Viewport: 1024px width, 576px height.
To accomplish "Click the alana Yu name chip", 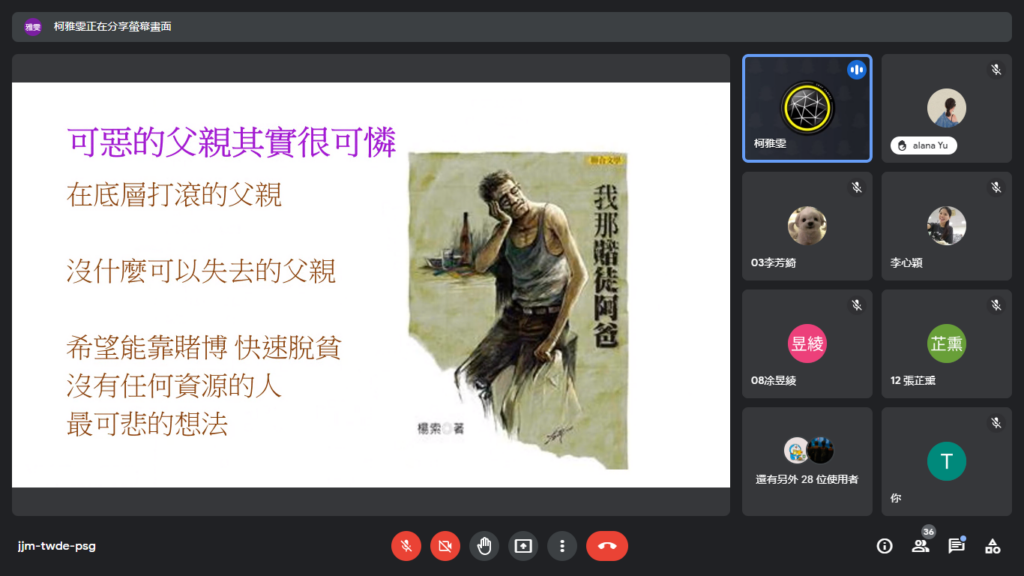I will (923, 146).
